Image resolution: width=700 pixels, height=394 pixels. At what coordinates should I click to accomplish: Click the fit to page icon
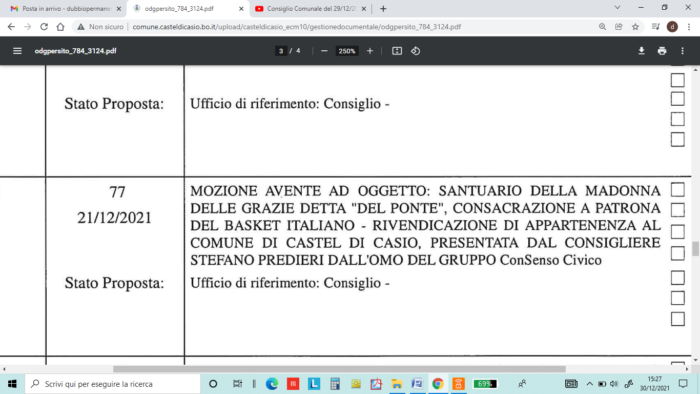[x=397, y=51]
